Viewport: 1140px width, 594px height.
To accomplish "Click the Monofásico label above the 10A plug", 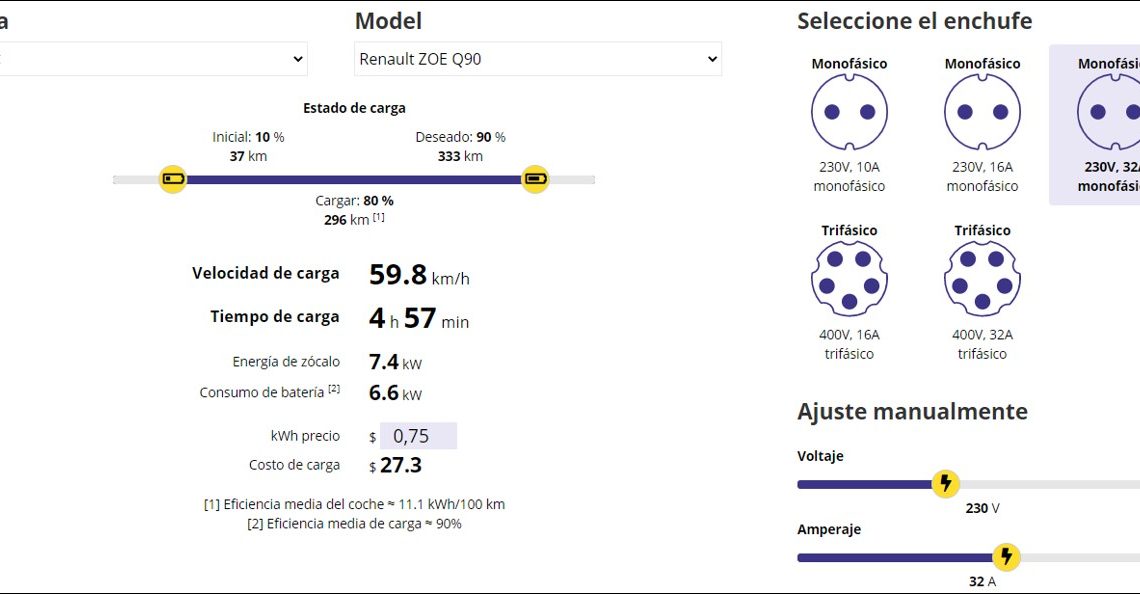I will [849, 64].
